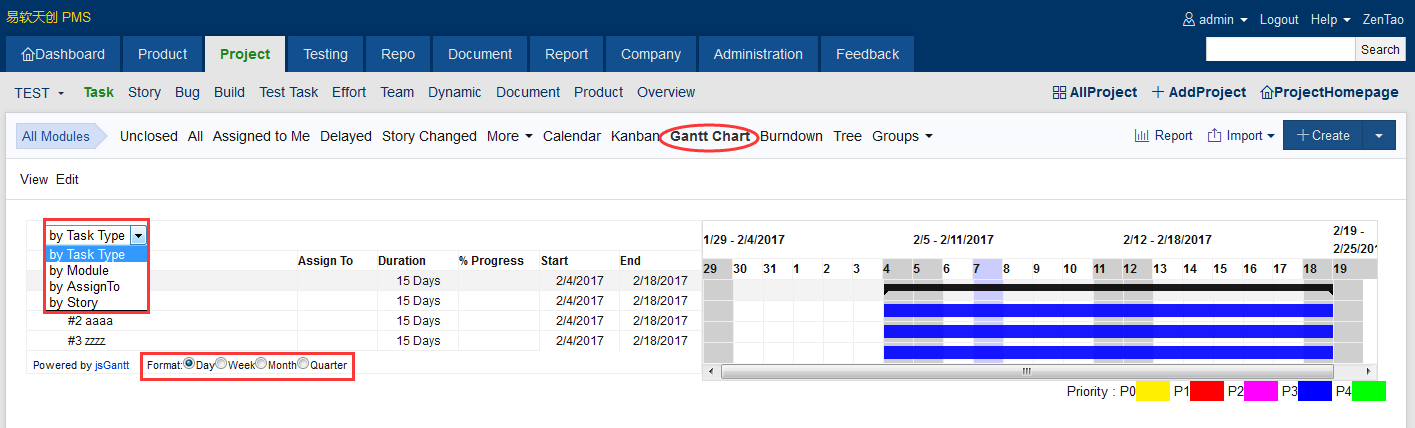Screen dimensions: 1415x428
Task: Select the Week format radio button
Action: (x=222, y=365)
